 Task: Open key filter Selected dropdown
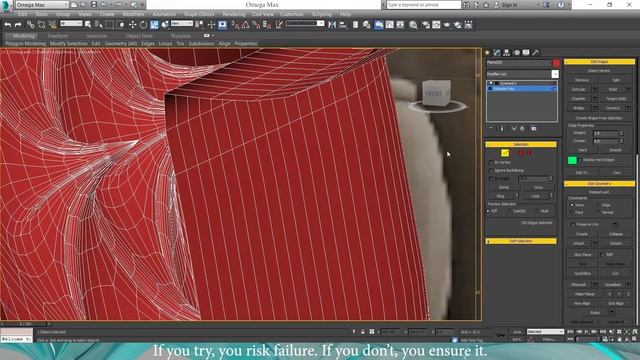pyautogui.click(x=545, y=331)
